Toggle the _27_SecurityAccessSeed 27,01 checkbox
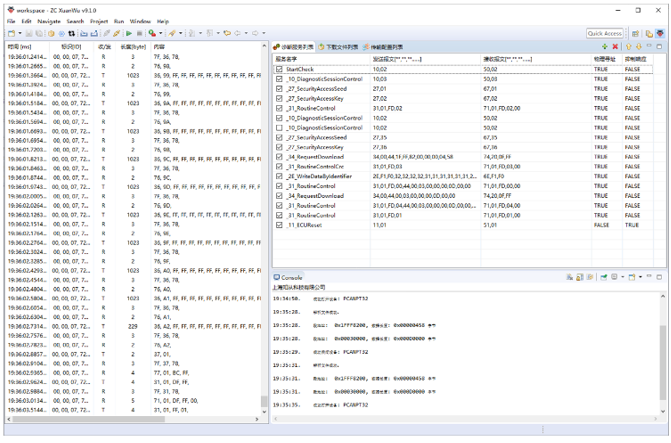The width and height of the screenshot is (671, 443). tap(279, 89)
